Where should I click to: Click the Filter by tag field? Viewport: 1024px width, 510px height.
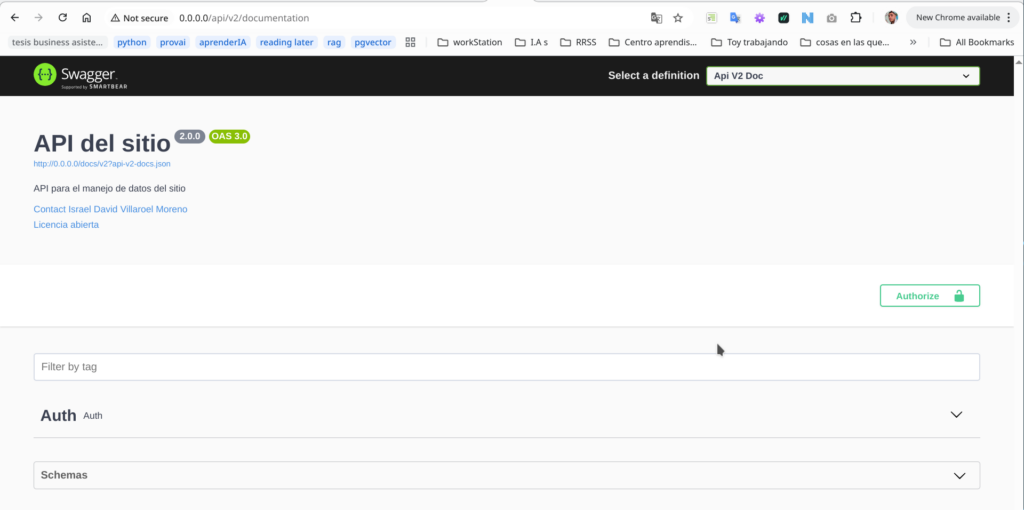click(x=506, y=367)
